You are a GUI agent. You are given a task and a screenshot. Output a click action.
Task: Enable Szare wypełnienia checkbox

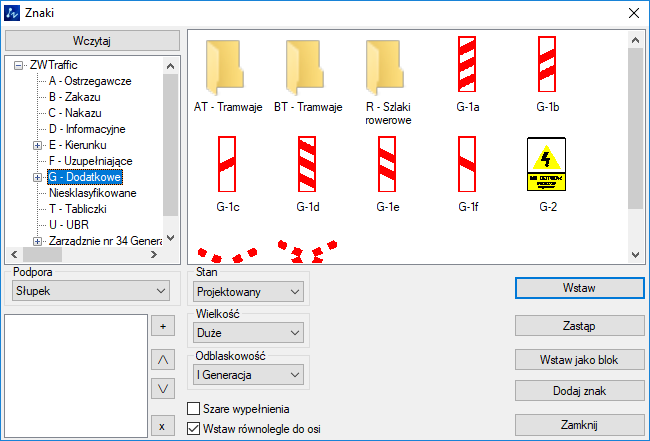(195, 408)
